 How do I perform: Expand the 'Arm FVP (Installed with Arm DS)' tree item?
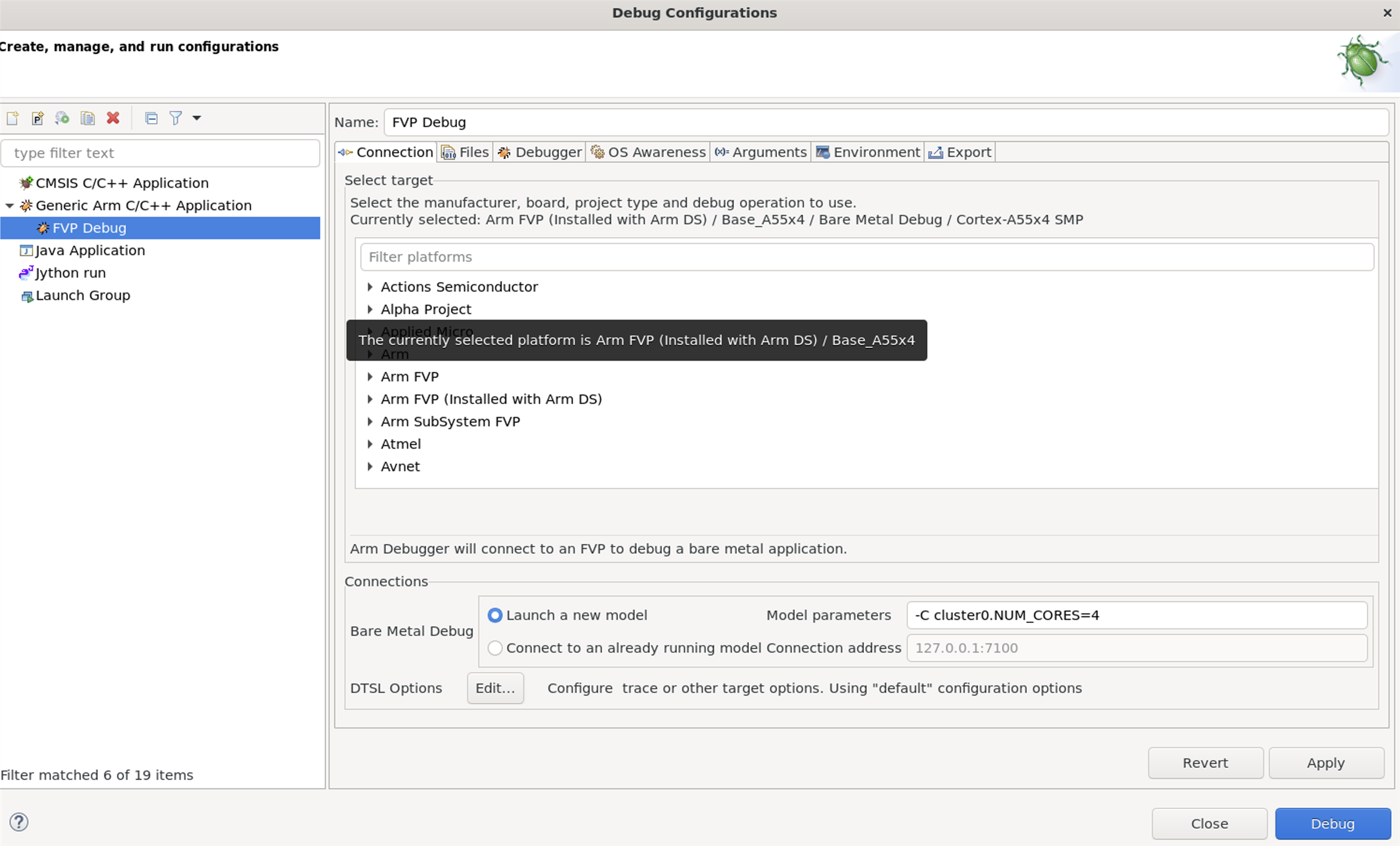[370, 399]
